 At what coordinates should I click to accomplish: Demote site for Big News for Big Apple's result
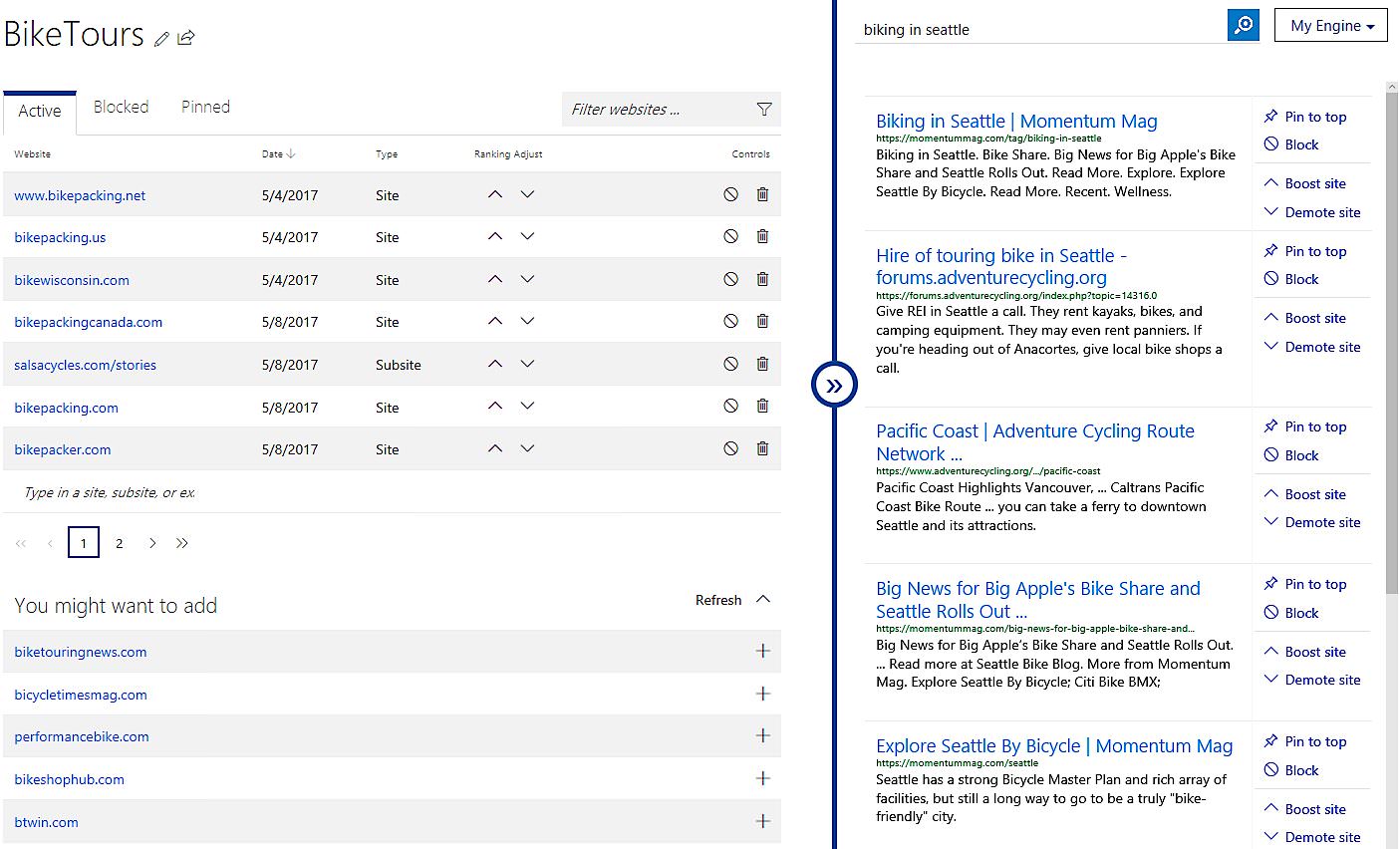(x=1312, y=680)
